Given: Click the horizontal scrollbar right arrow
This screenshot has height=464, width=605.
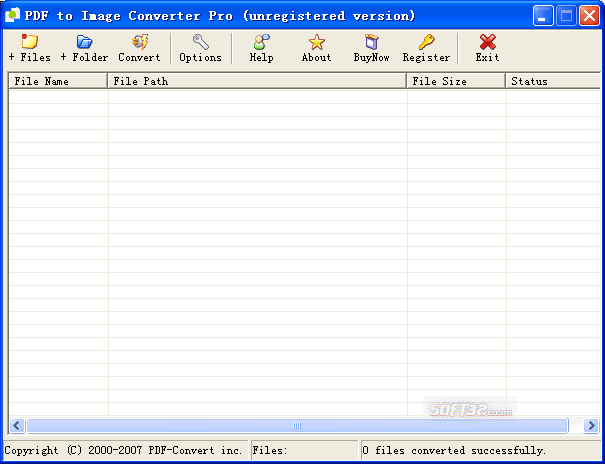Looking at the screenshot, I should pos(591,425).
